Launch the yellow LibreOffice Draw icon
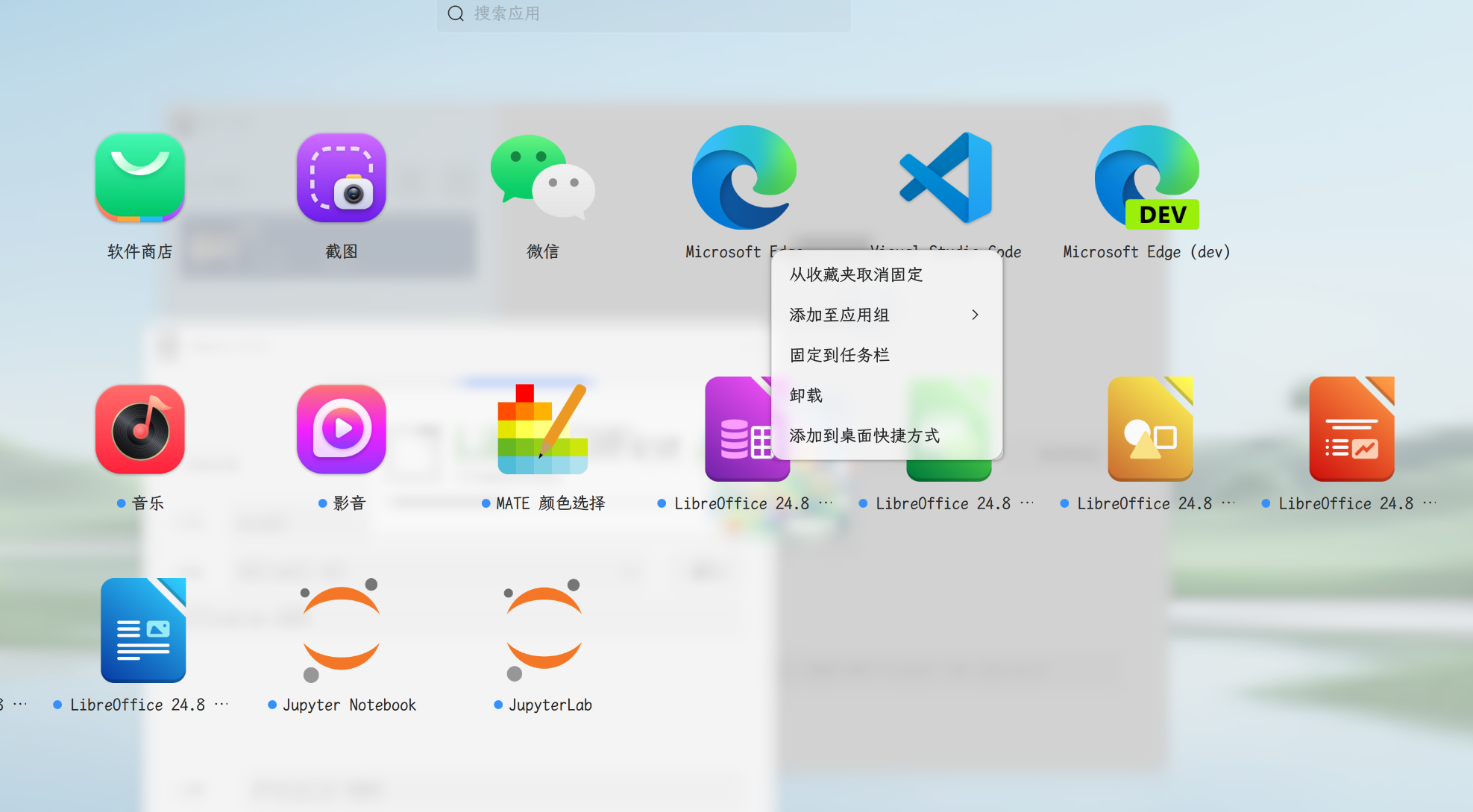 click(1150, 429)
